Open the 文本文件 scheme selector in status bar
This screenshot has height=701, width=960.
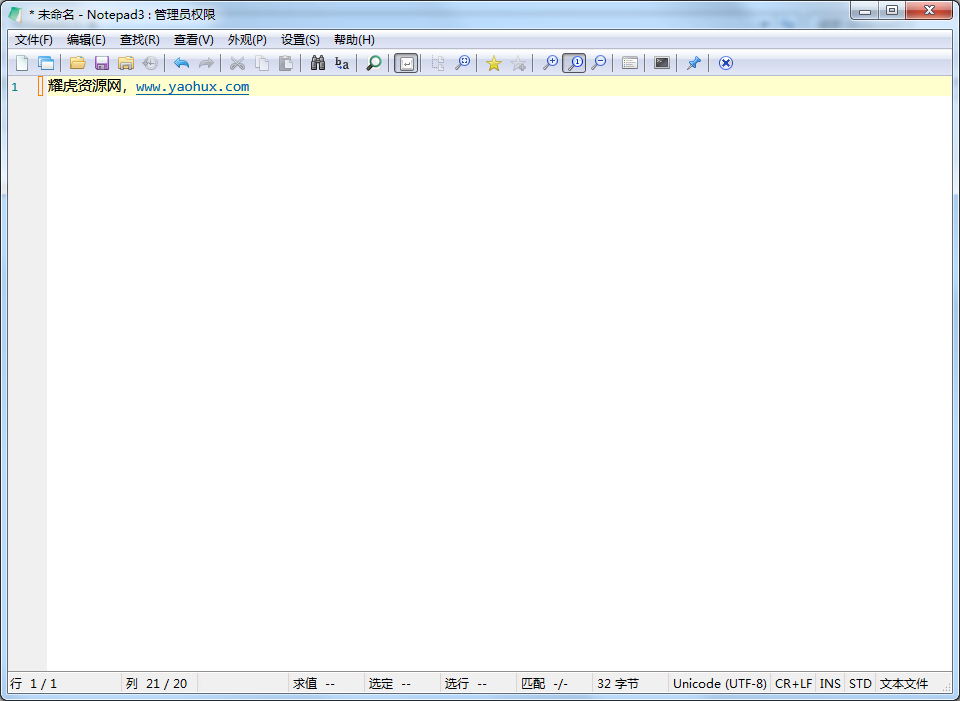tap(904, 684)
